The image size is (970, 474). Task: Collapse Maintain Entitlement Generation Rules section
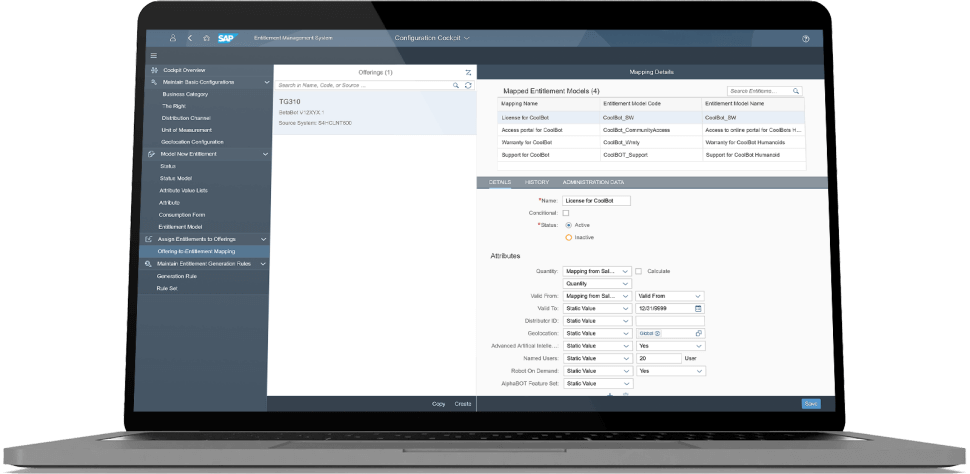263,264
